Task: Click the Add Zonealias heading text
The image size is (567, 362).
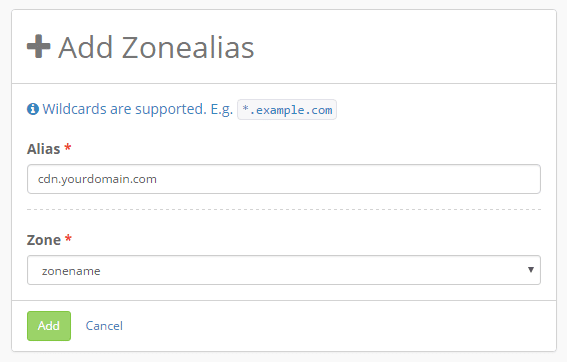Action: [156, 47]
